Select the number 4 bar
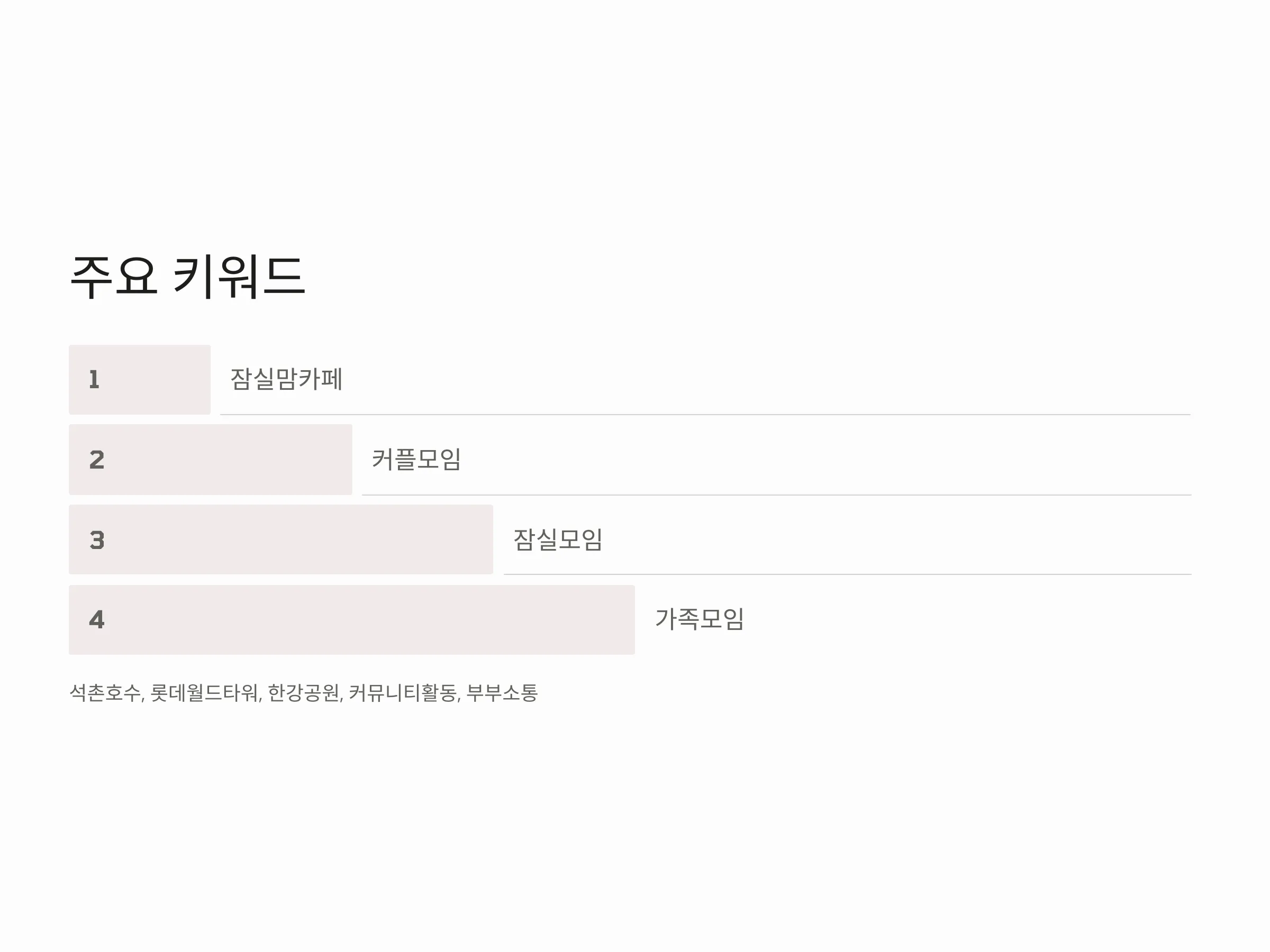Screen dimensions: 1270x952 coord(352,620)
